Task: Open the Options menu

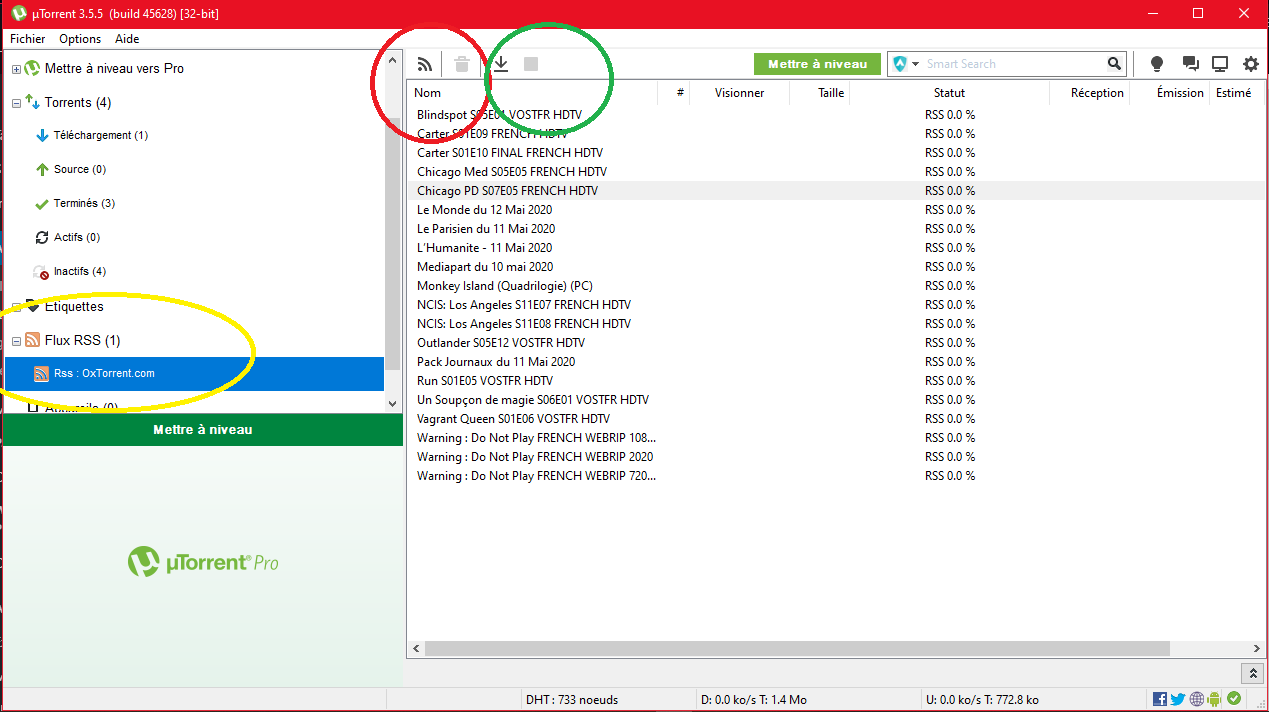Action: pyautogui.click(x=80, y=39)
